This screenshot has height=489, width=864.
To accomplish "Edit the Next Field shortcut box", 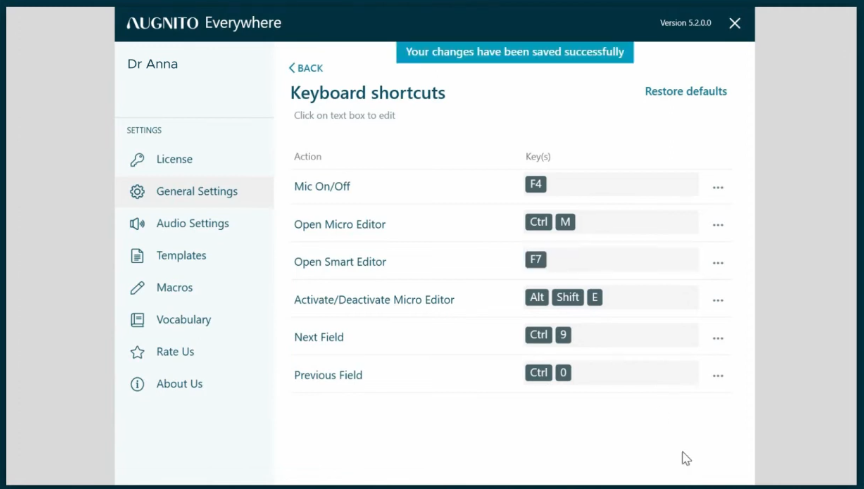I will point(611,335).
